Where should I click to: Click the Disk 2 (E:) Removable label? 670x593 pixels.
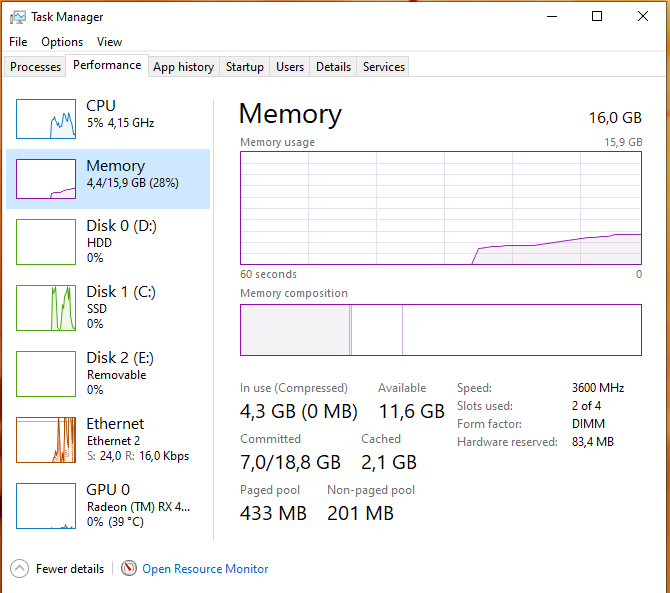click(120, 366)
